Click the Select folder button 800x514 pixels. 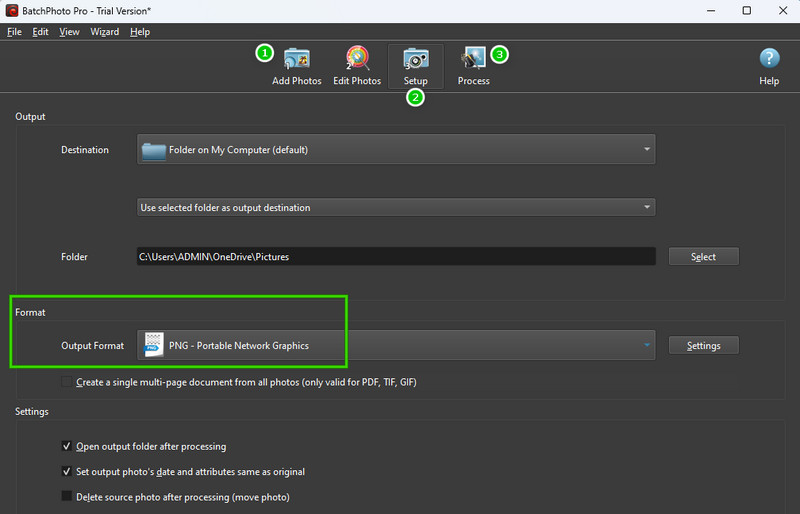click(x=703, y=257)
